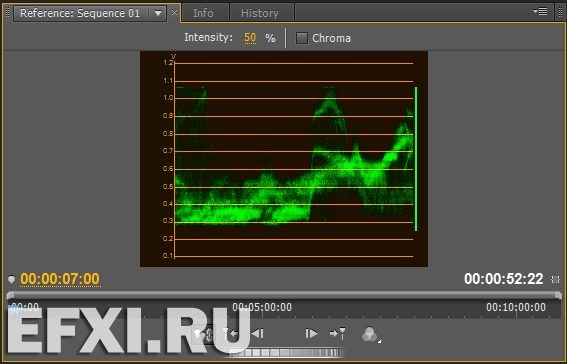Viewport: 567px width, 364px height.
Task: Enable the Chroma checkbox
Action: point(302,38)
